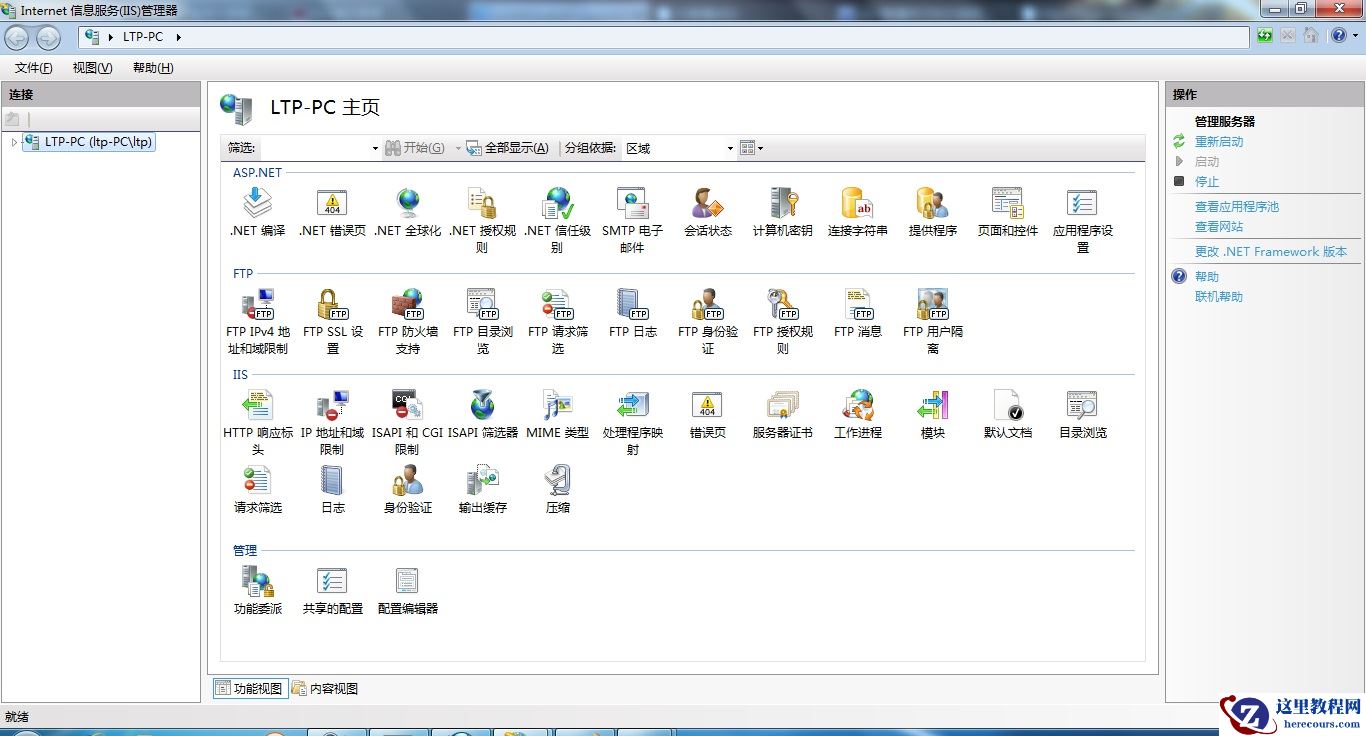Screen dimensions: 1366x736
Task: Open 默认文档 settings
Action: click(x=1006, y=408)
